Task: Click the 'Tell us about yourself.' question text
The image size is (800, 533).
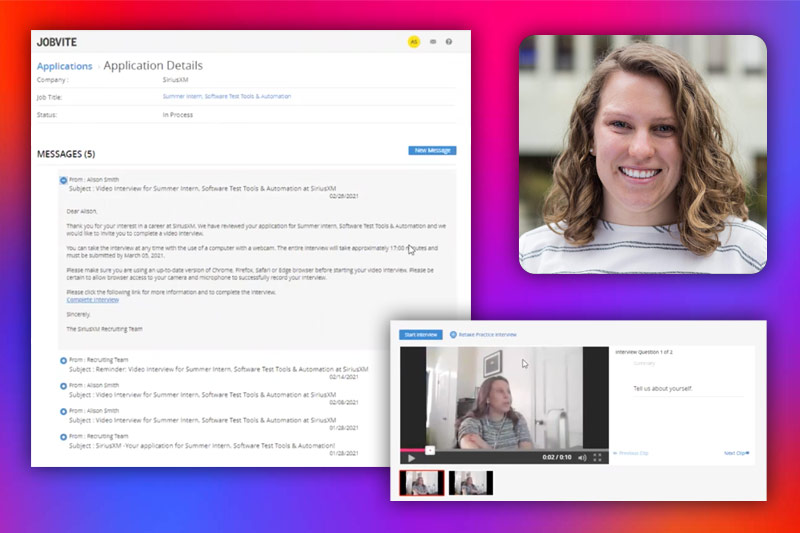Action: pos(663,389)
